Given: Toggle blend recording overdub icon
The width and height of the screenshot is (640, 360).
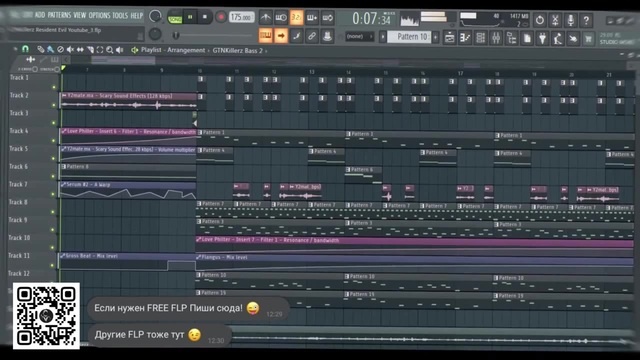Looking at the screenshot, I should tap(312, 18).
